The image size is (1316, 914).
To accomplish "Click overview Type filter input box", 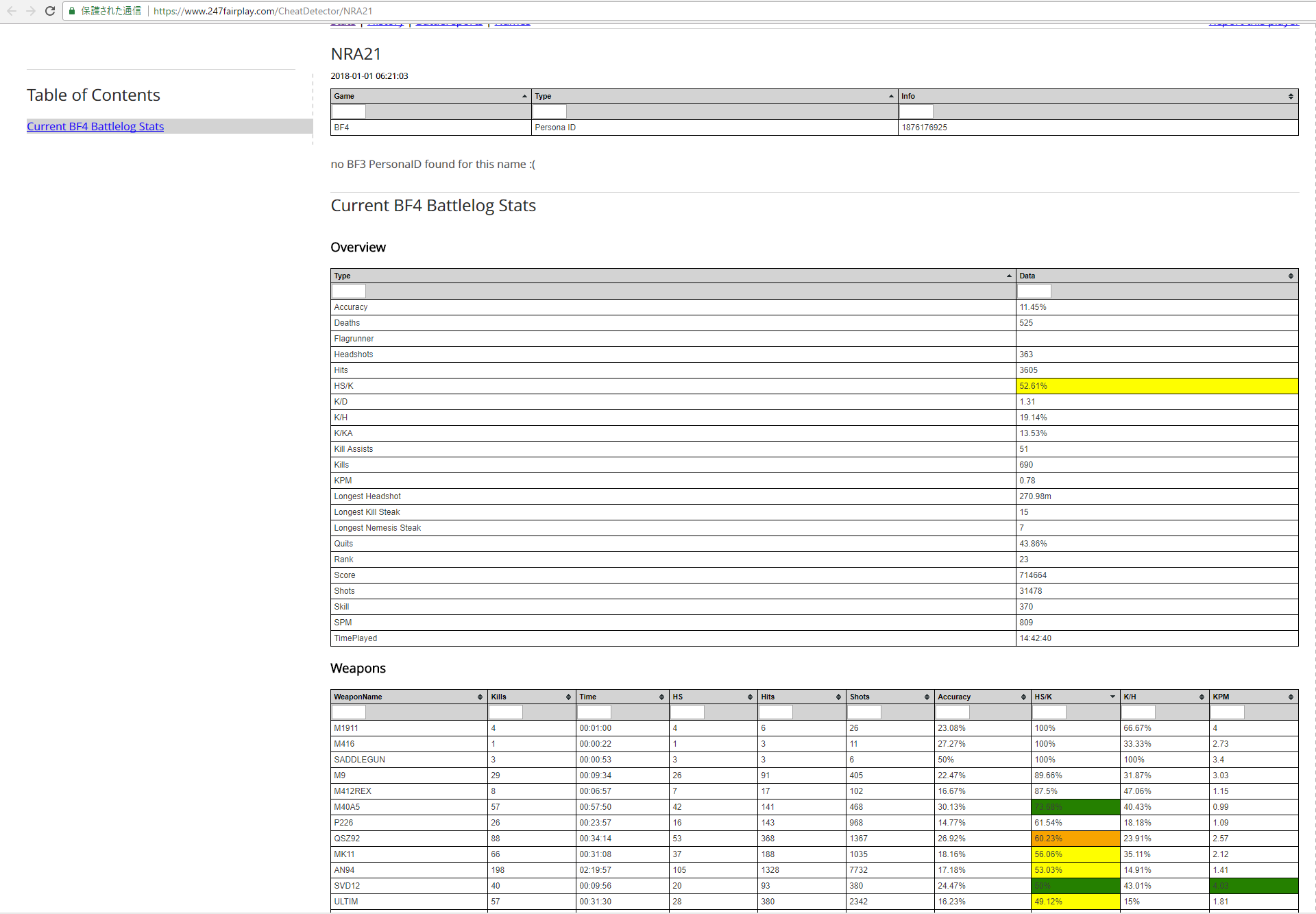I will coord(349,291).
